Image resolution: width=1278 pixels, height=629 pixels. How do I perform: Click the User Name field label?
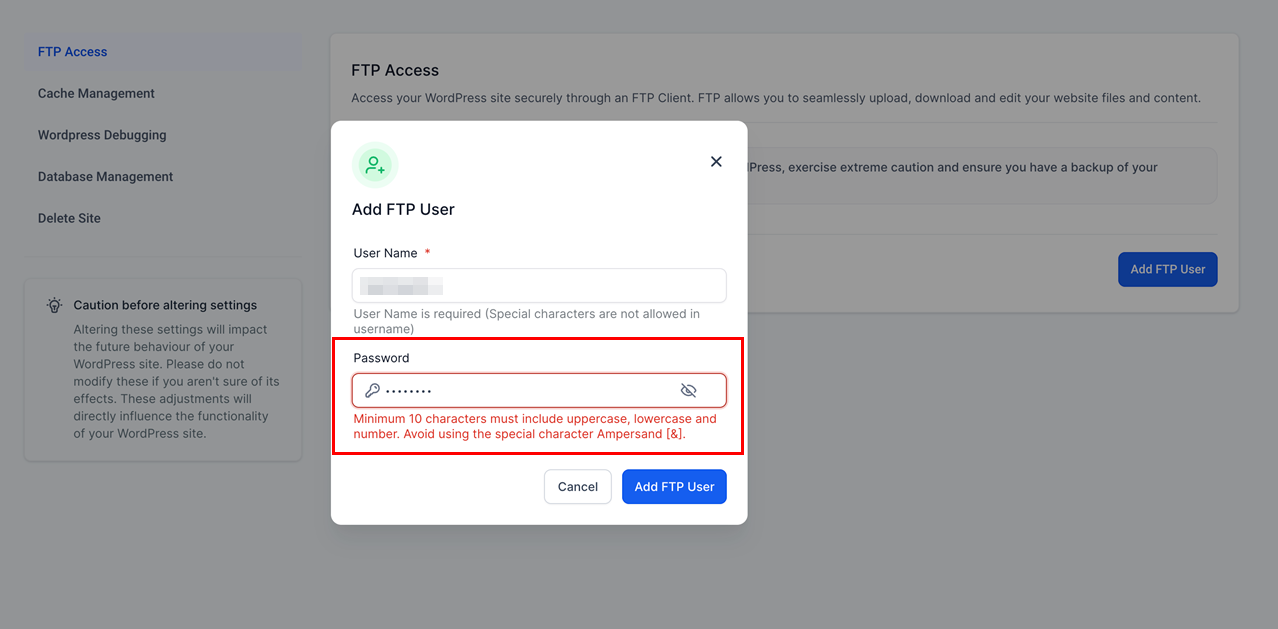pyautogui.click(x=385, y=253)
